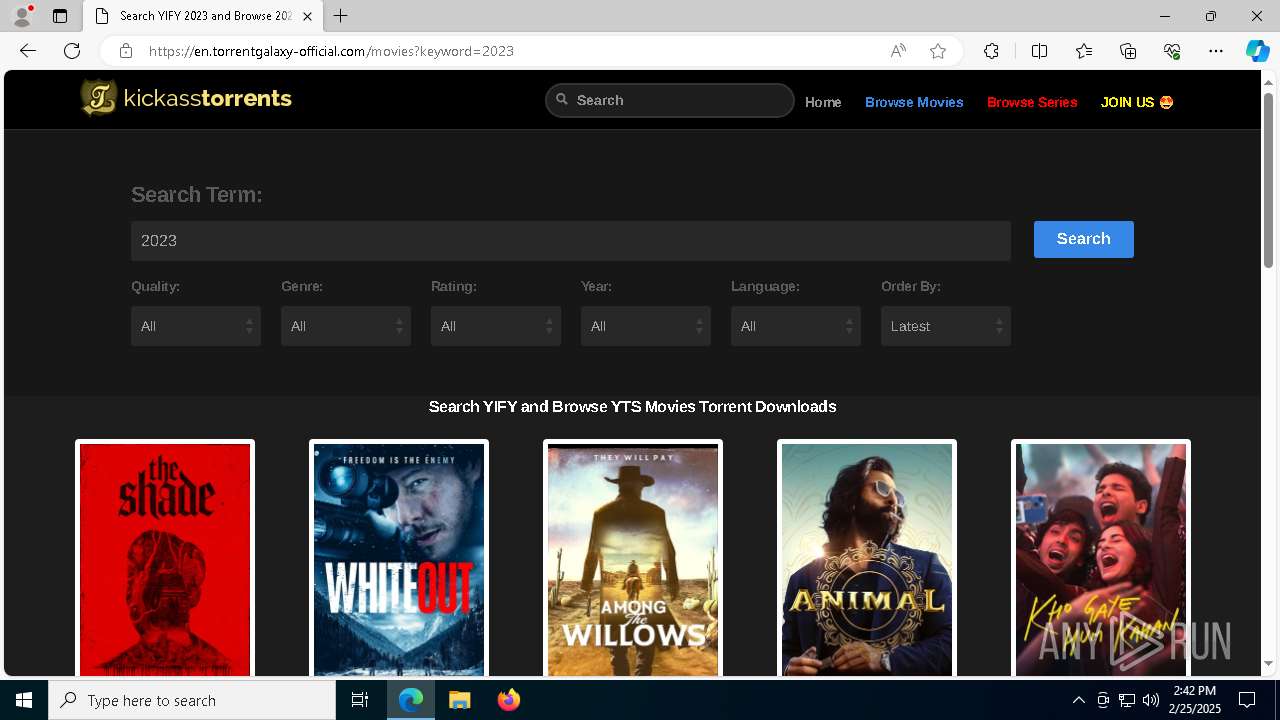Add this page to favorites with the star icon
Screen dimensions: 1280x720
pyautogui.click(x=938, y=51)
